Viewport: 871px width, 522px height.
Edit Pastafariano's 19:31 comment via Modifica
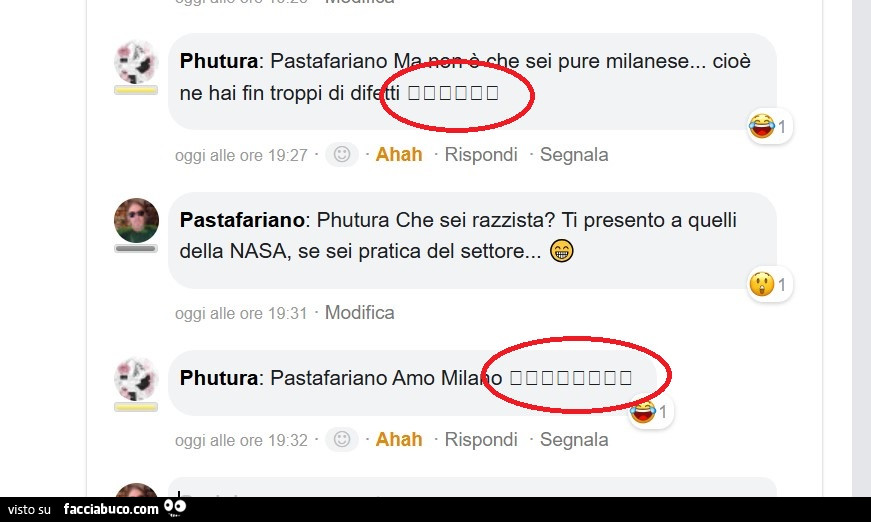coord(359,313)
